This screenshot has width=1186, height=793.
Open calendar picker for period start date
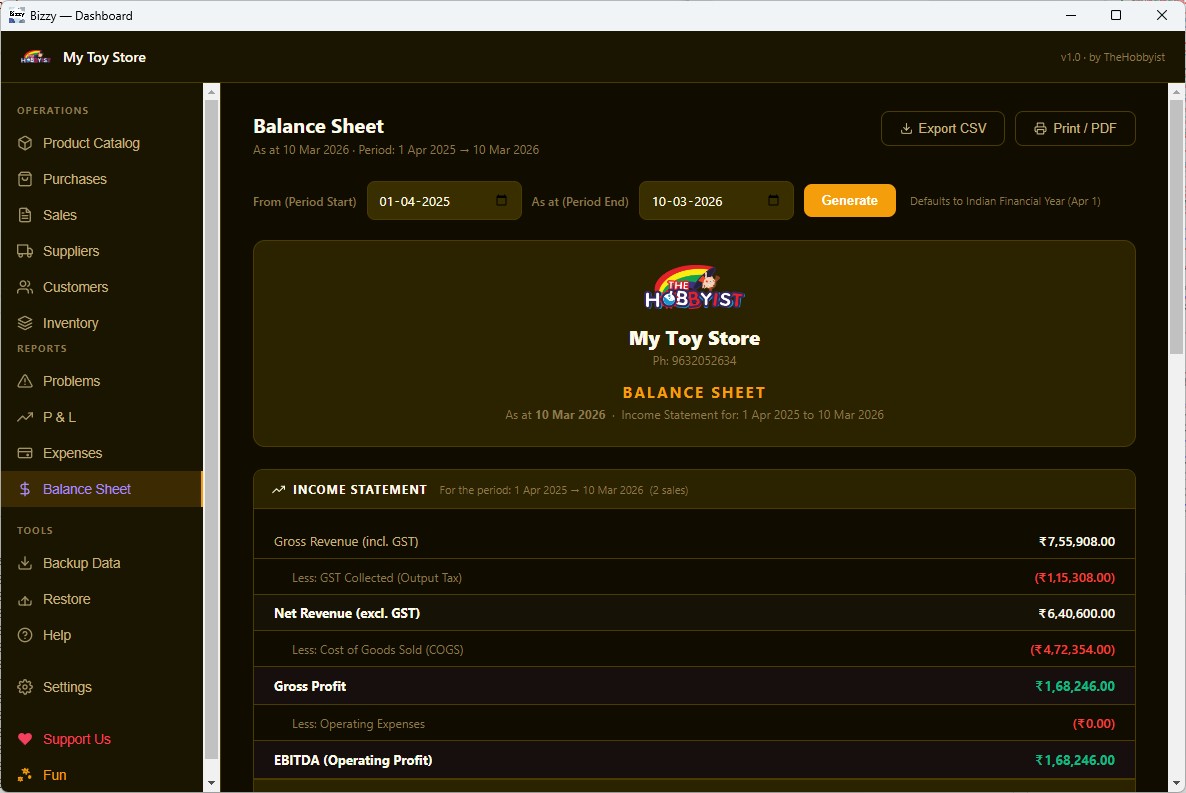pyautogui.click(x=501, y=201)
